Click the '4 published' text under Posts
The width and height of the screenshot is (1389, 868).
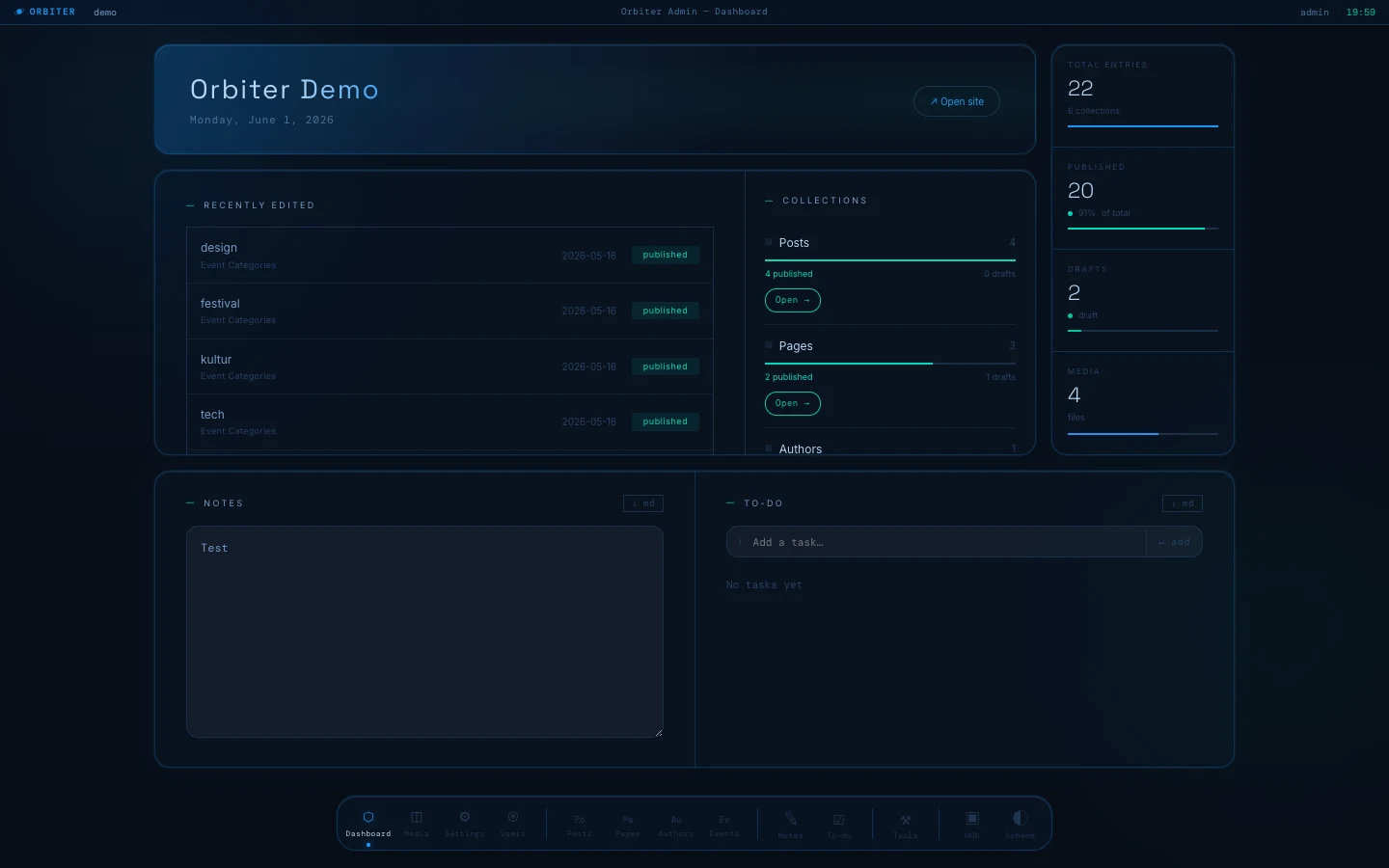pos(789,274)
